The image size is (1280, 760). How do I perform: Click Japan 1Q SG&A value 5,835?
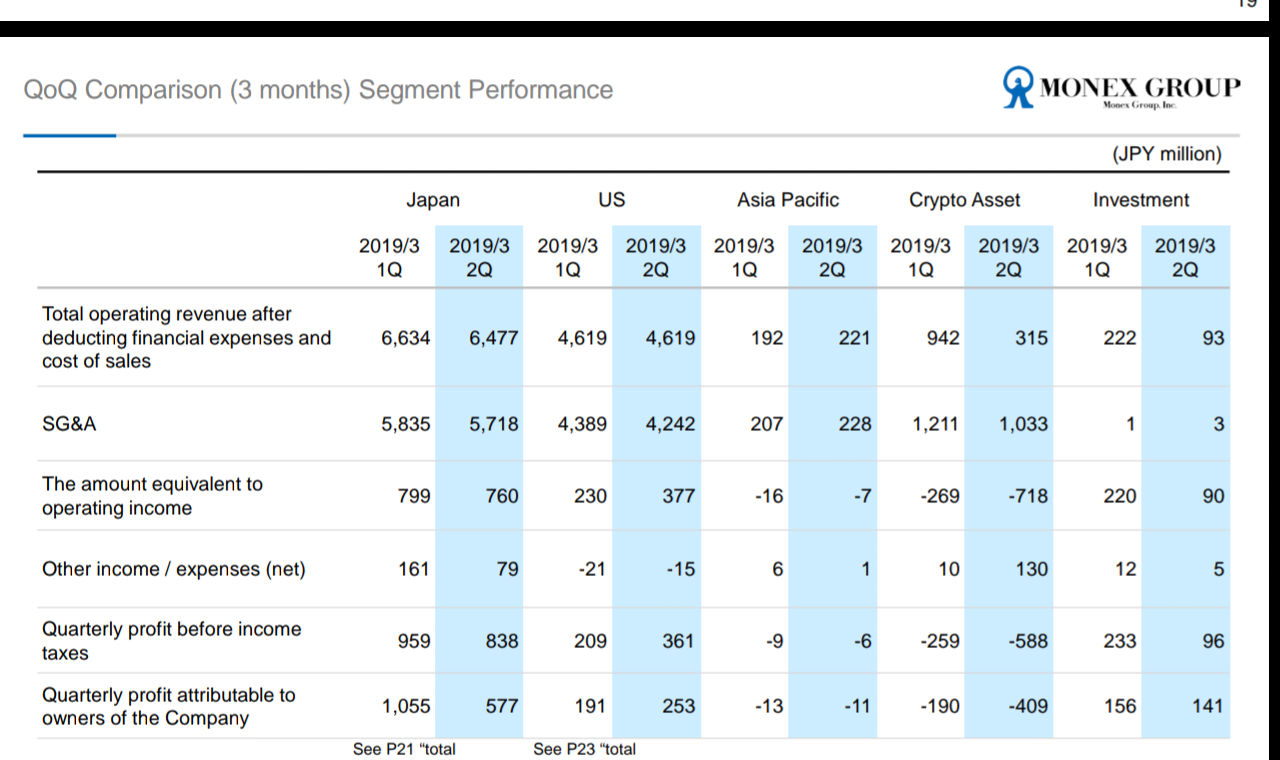[406, 424]
